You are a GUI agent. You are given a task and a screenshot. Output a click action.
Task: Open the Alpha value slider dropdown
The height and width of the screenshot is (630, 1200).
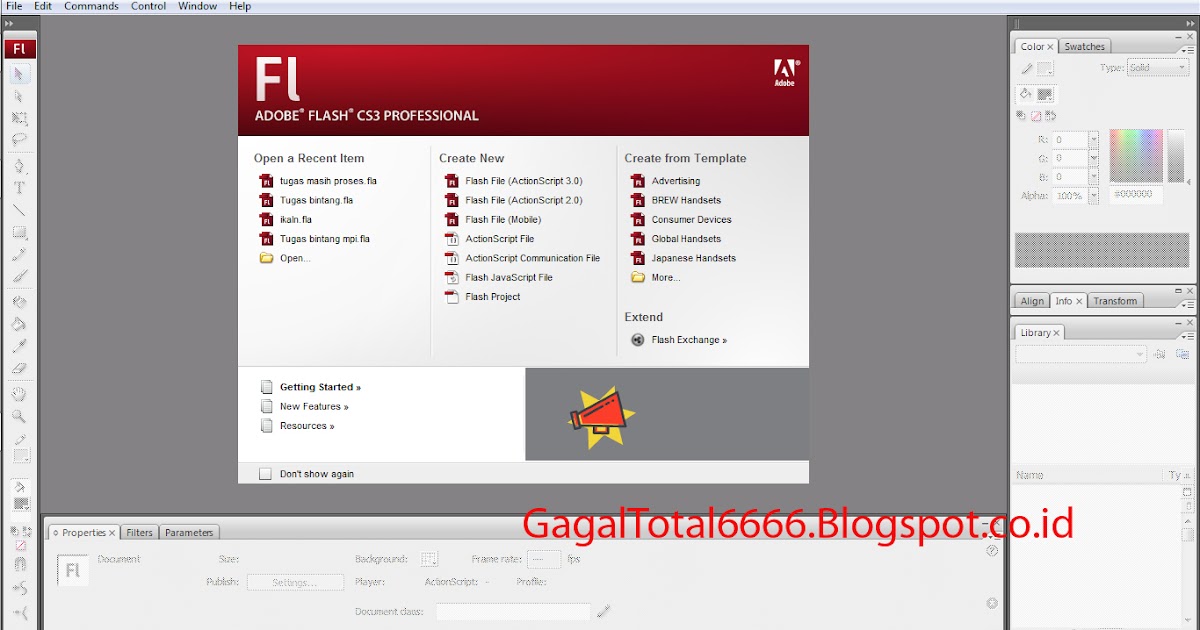(1093, 196)
